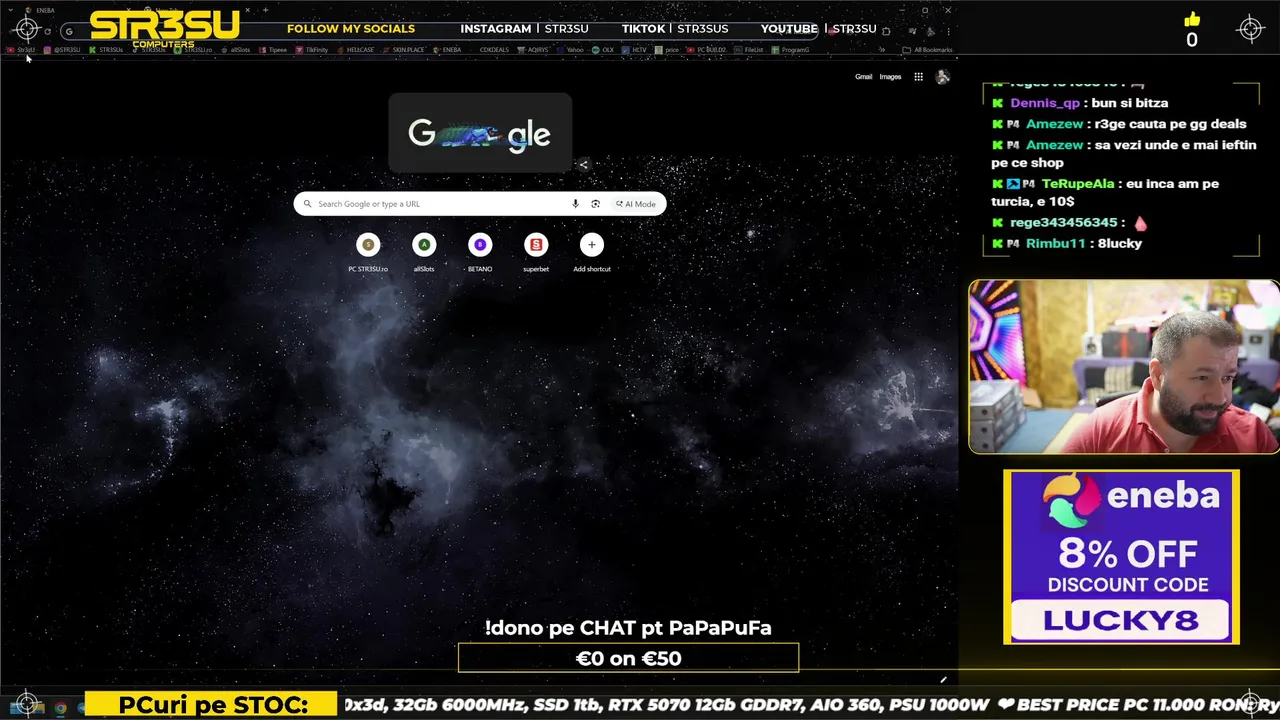Click the eneba LUCKY8 discount banner
This screenshot has width=1280, height=720.
(1121, 557)
